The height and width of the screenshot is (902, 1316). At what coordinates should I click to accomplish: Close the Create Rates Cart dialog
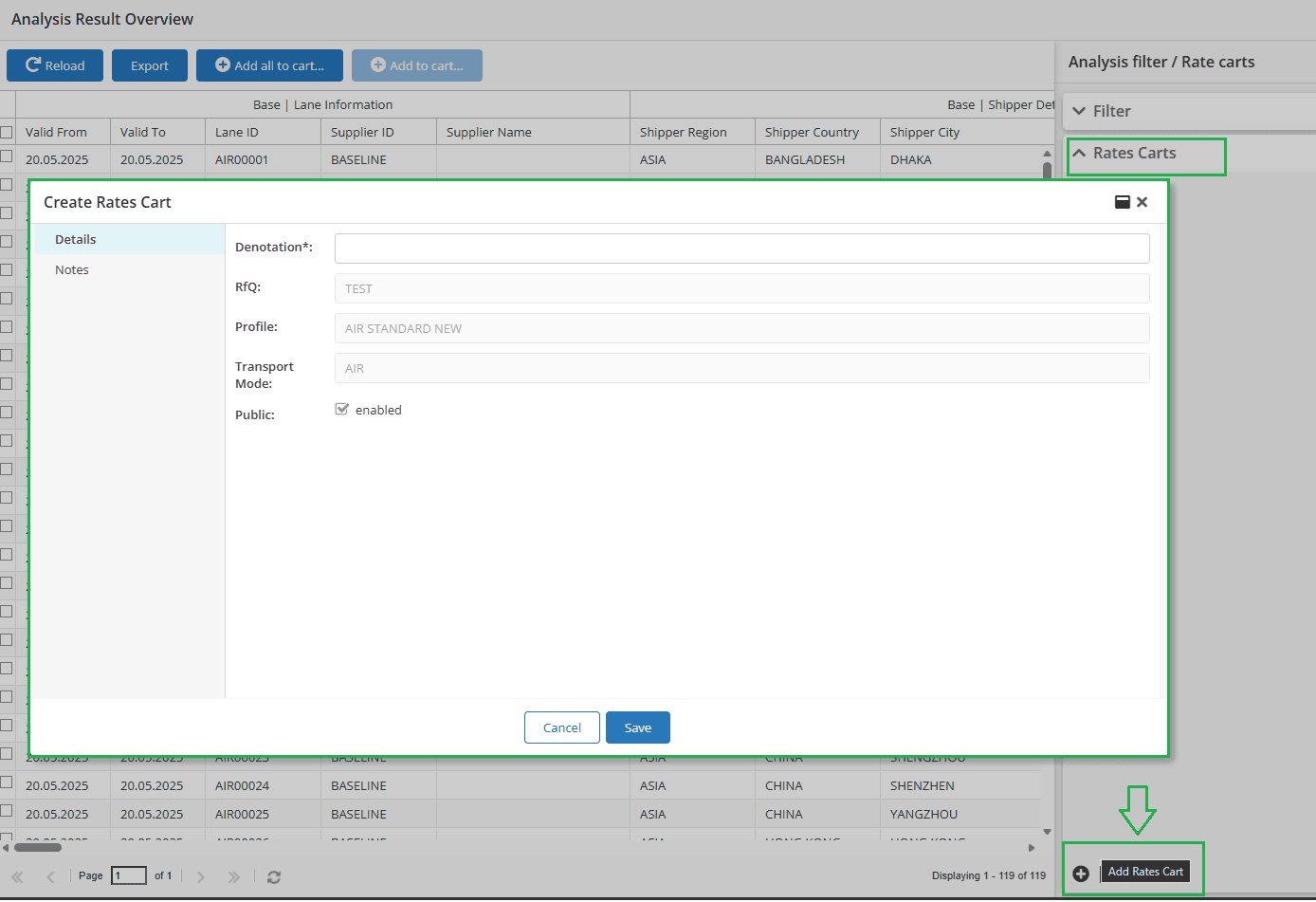pos(1142,202)
